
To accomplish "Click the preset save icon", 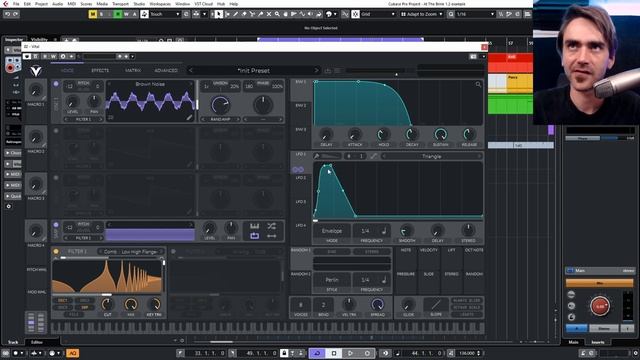I will pos(328,71).
